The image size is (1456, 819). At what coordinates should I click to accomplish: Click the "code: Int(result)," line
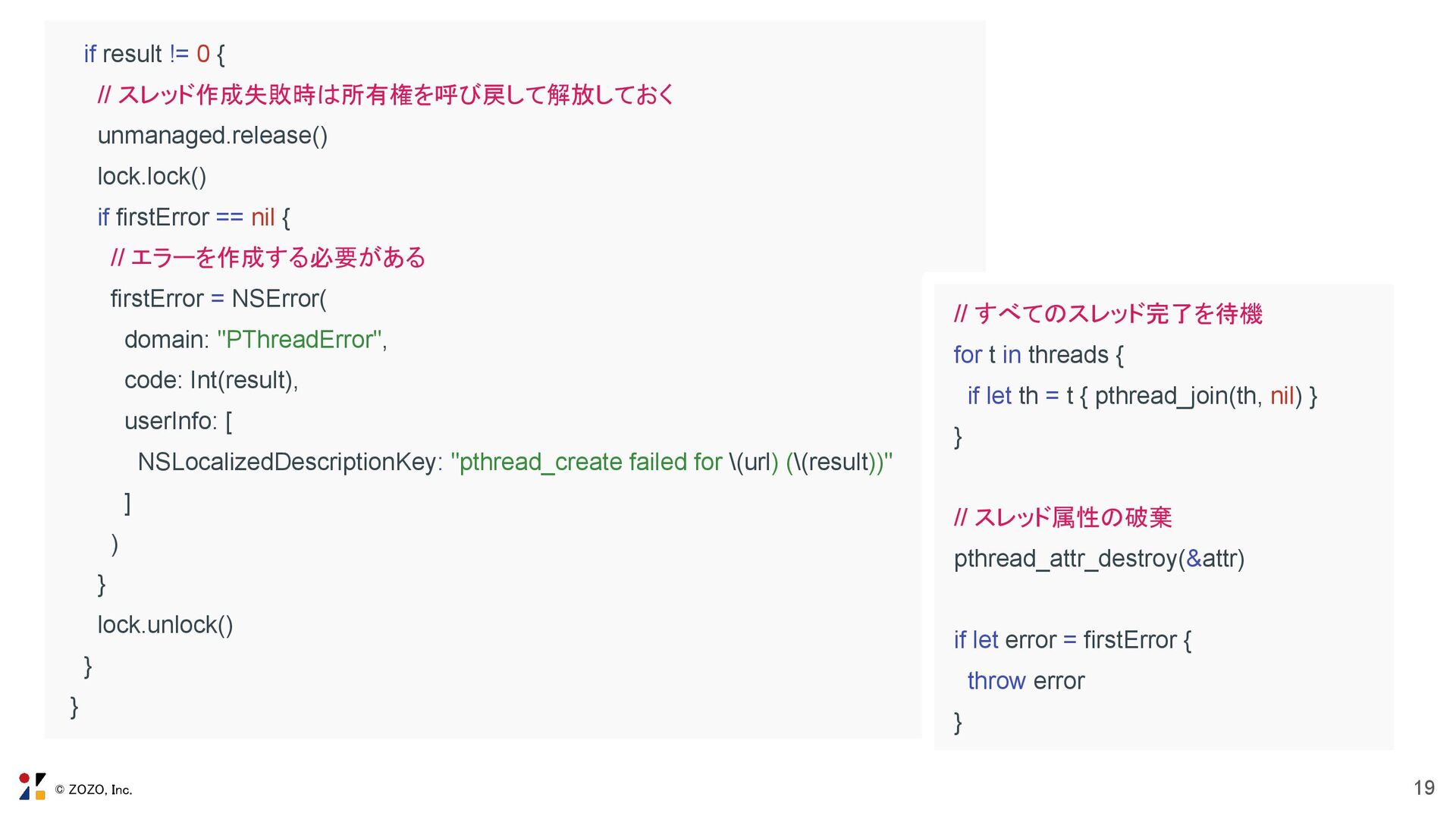point(211,380)
